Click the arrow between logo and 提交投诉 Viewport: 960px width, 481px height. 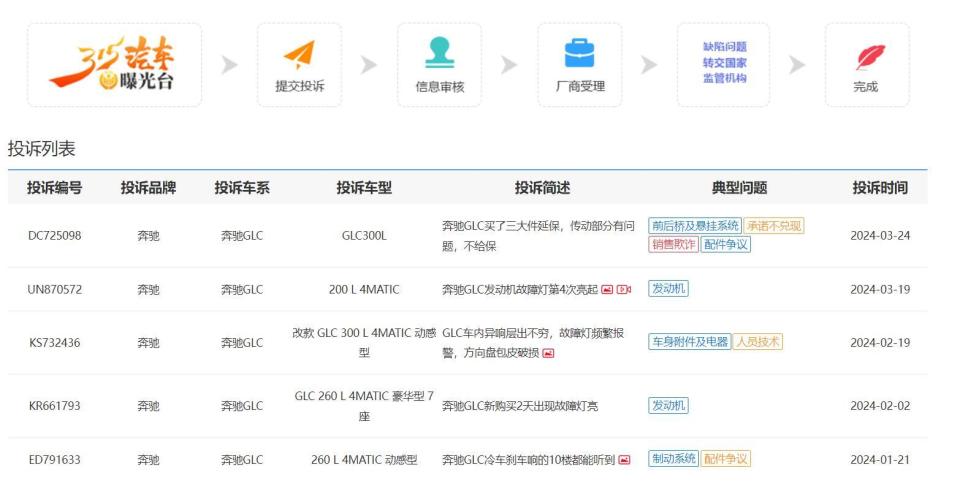(x=229, y=64)
